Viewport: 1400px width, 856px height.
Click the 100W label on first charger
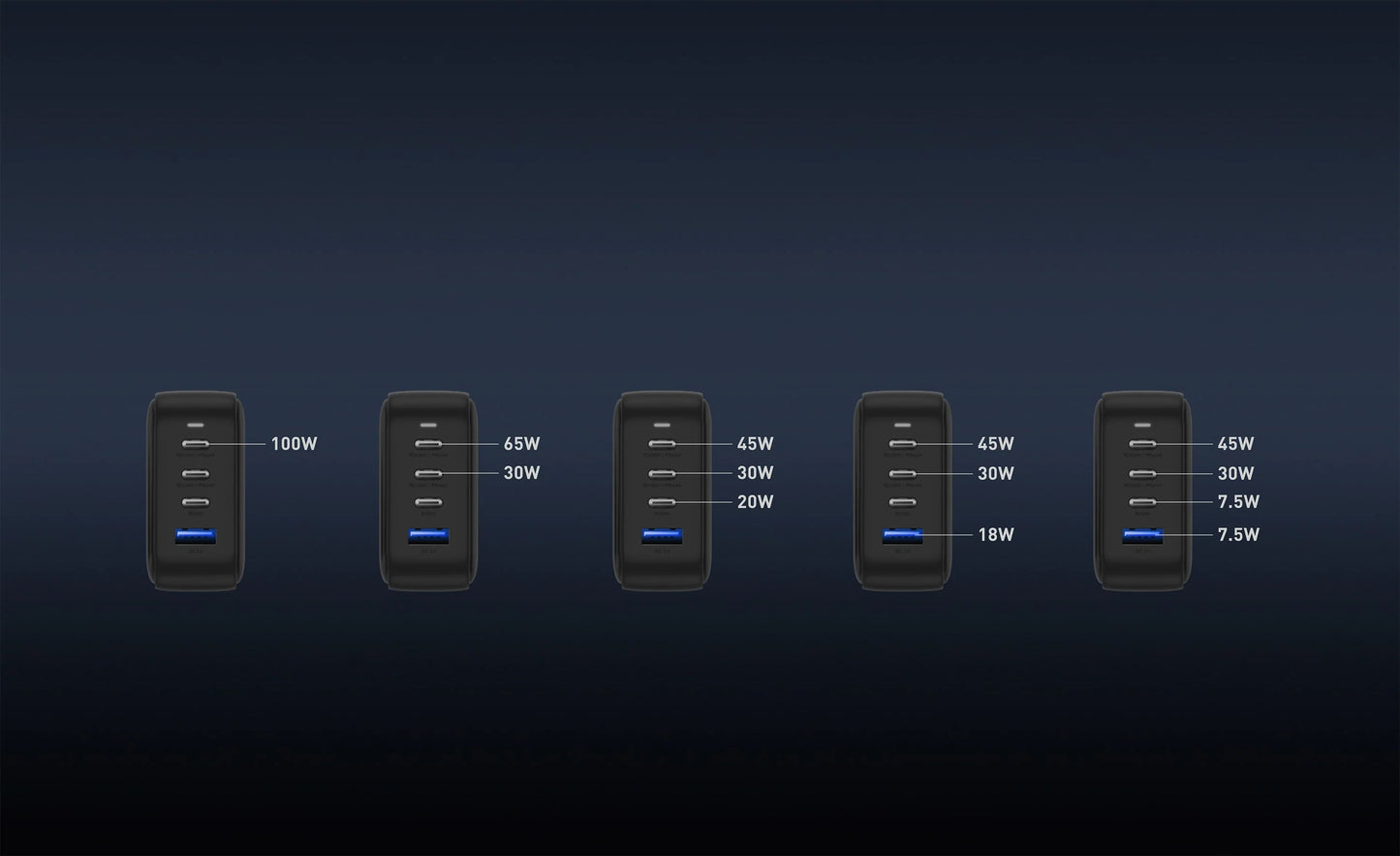pyautogui.click(x=294, y=444)
